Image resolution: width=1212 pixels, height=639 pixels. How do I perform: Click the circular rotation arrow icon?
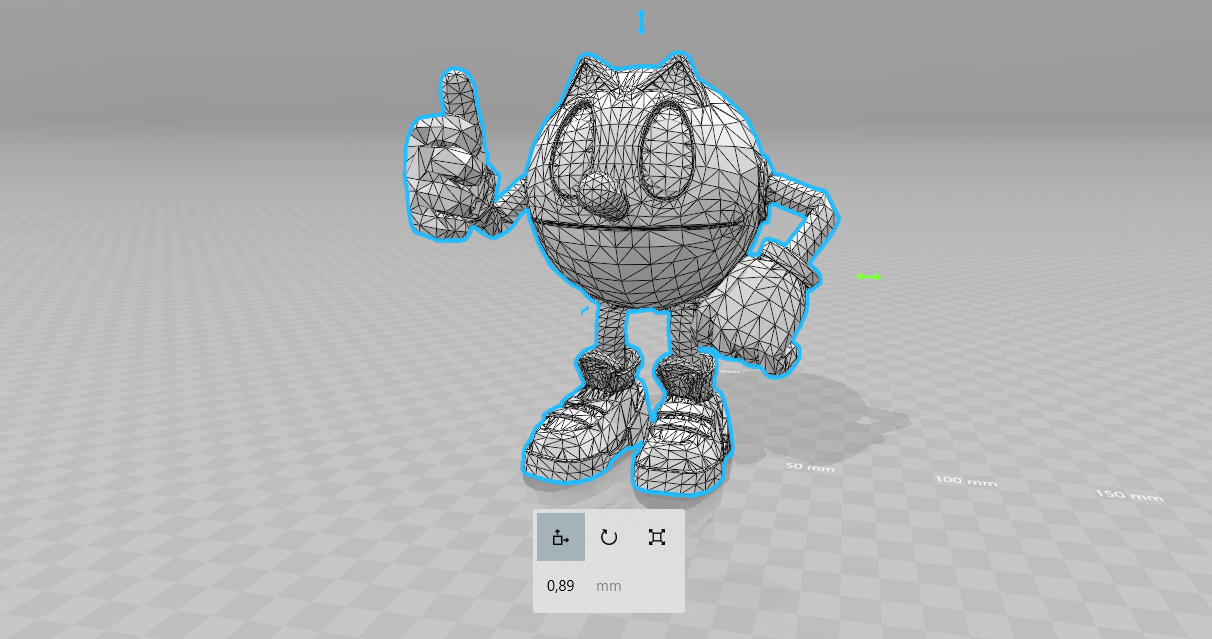pyautogui.click(x=608, y=536)
